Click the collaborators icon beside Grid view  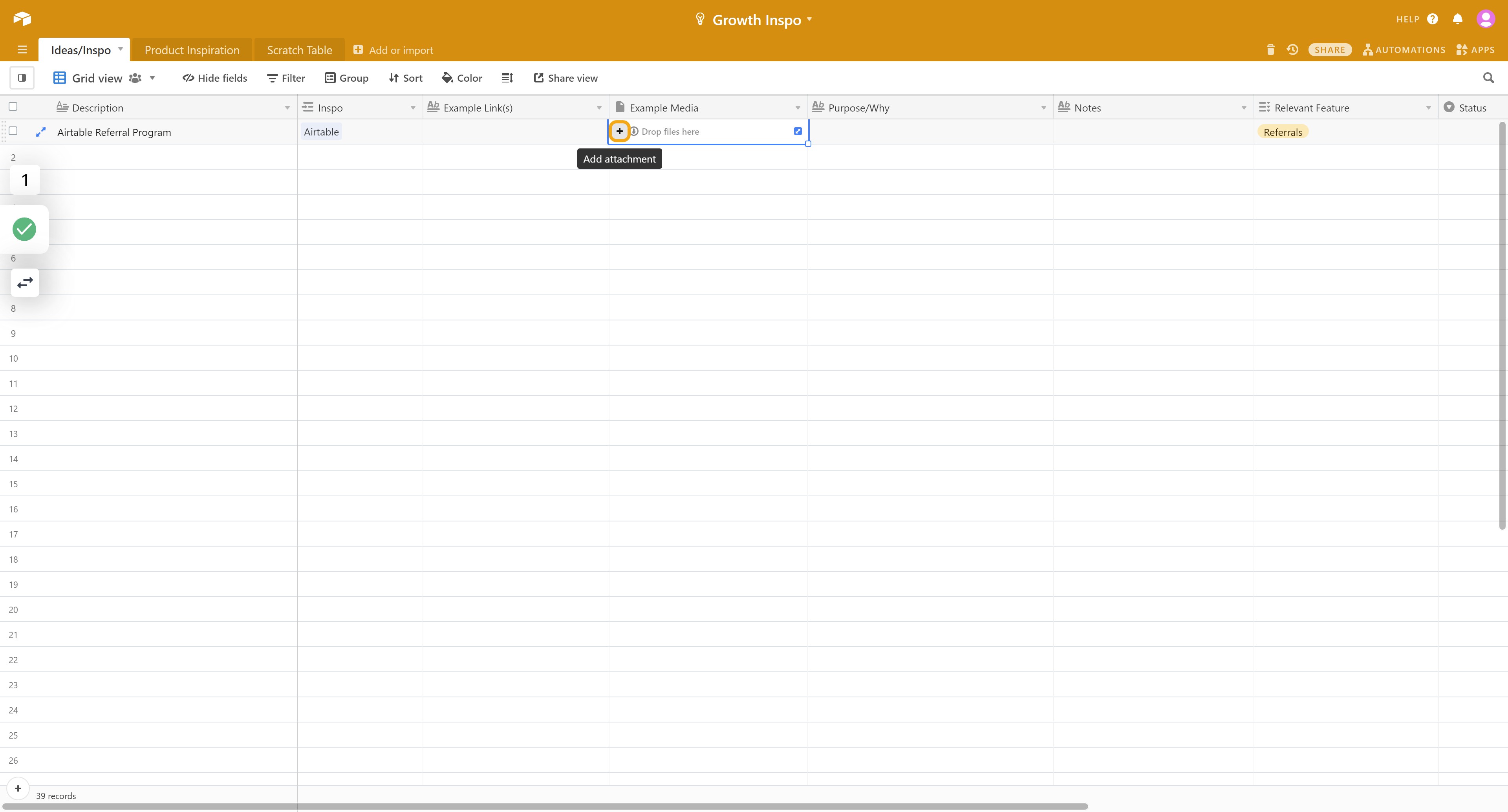point(135,78)
